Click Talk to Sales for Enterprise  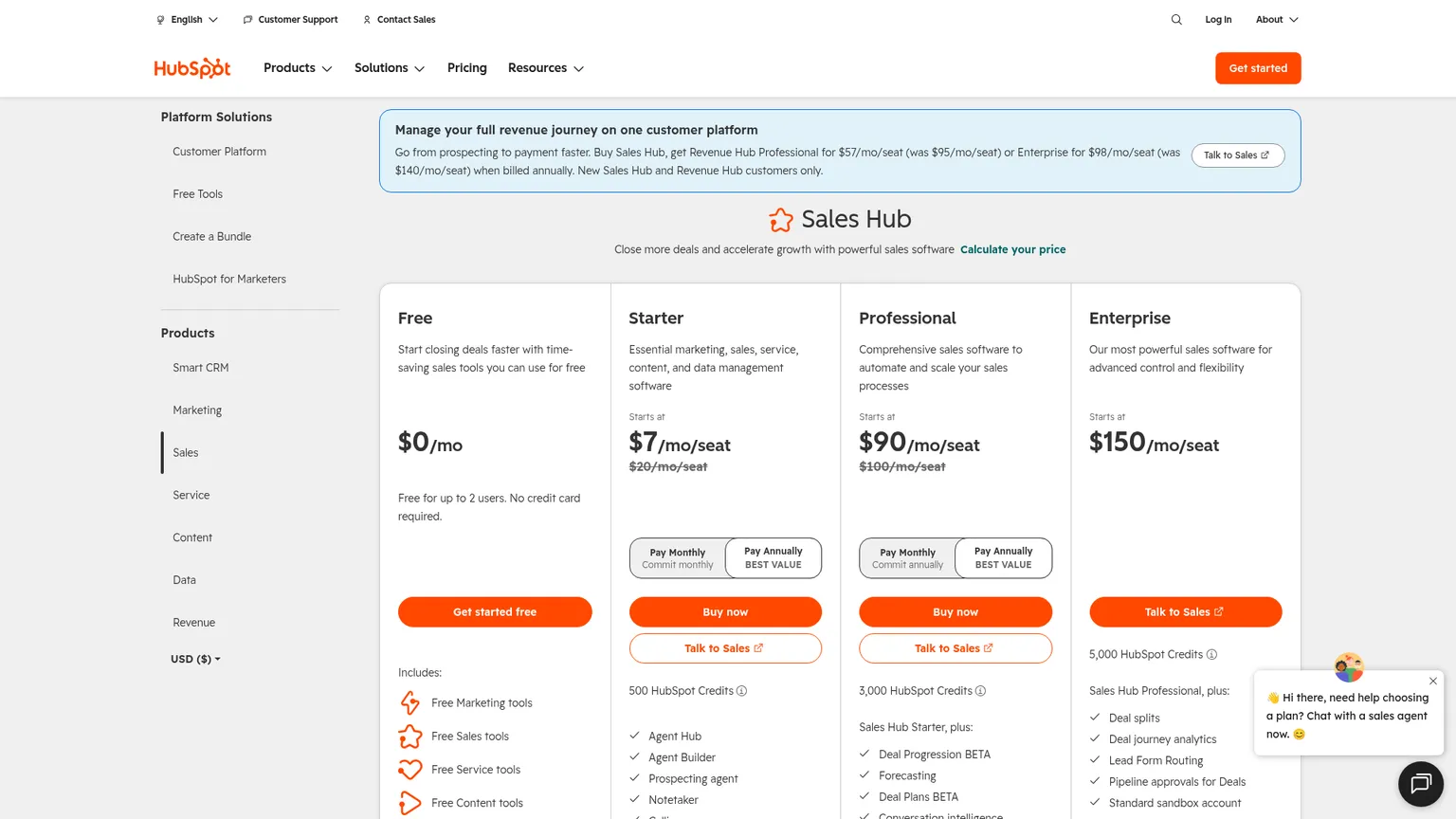tap(1185, 612)
